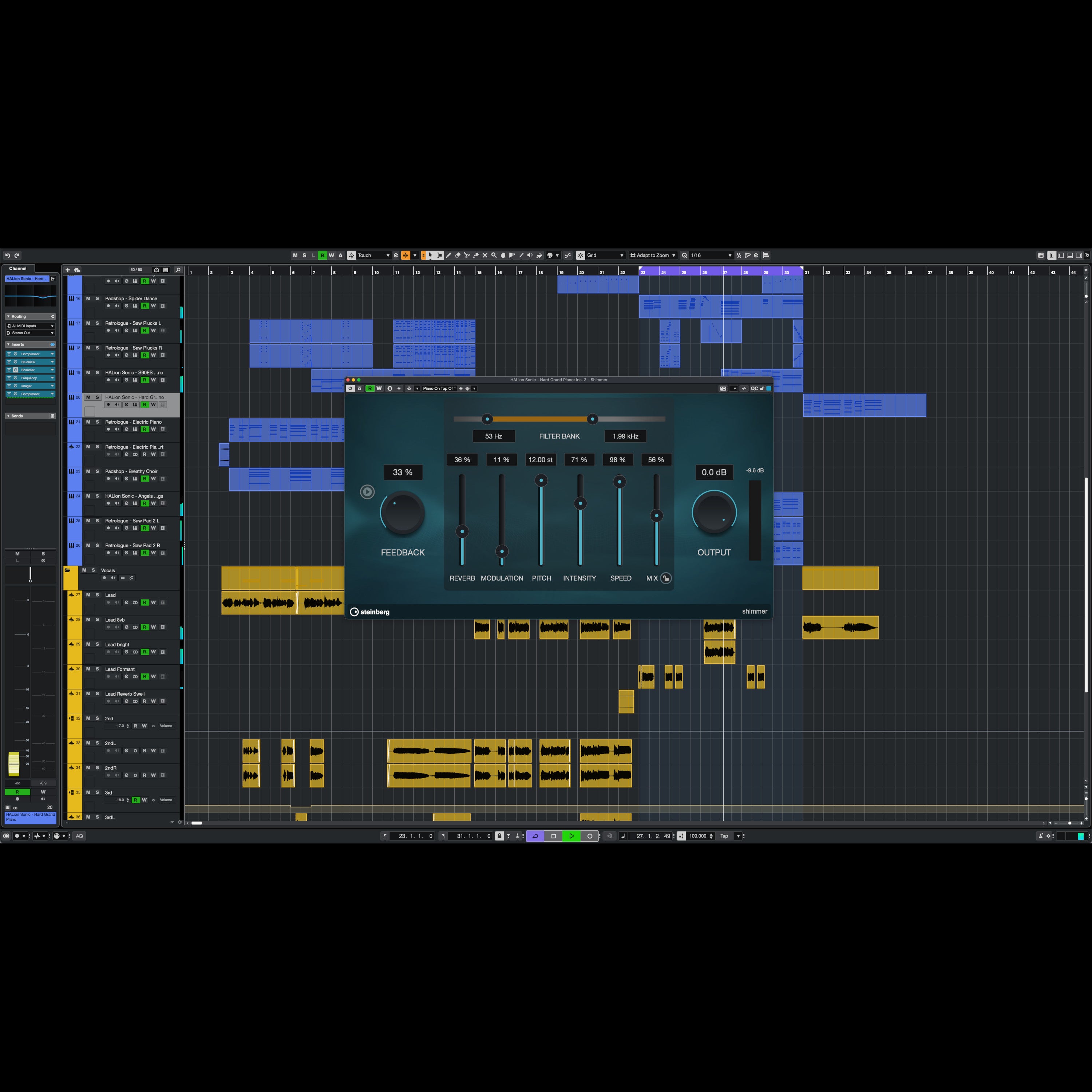The image size is (1092, 1092).
Task: Collapse the Inserts section in Channel inspector
Action: [31, 344]
